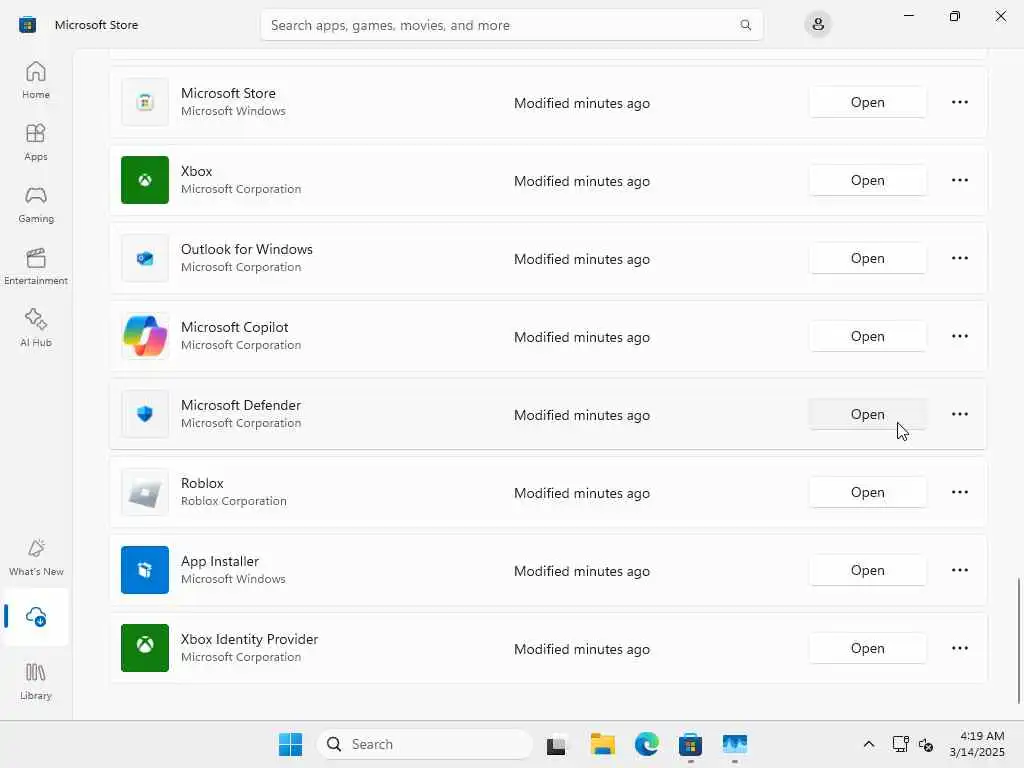
Task: Click the Roblox app icon
Action: 145,492
